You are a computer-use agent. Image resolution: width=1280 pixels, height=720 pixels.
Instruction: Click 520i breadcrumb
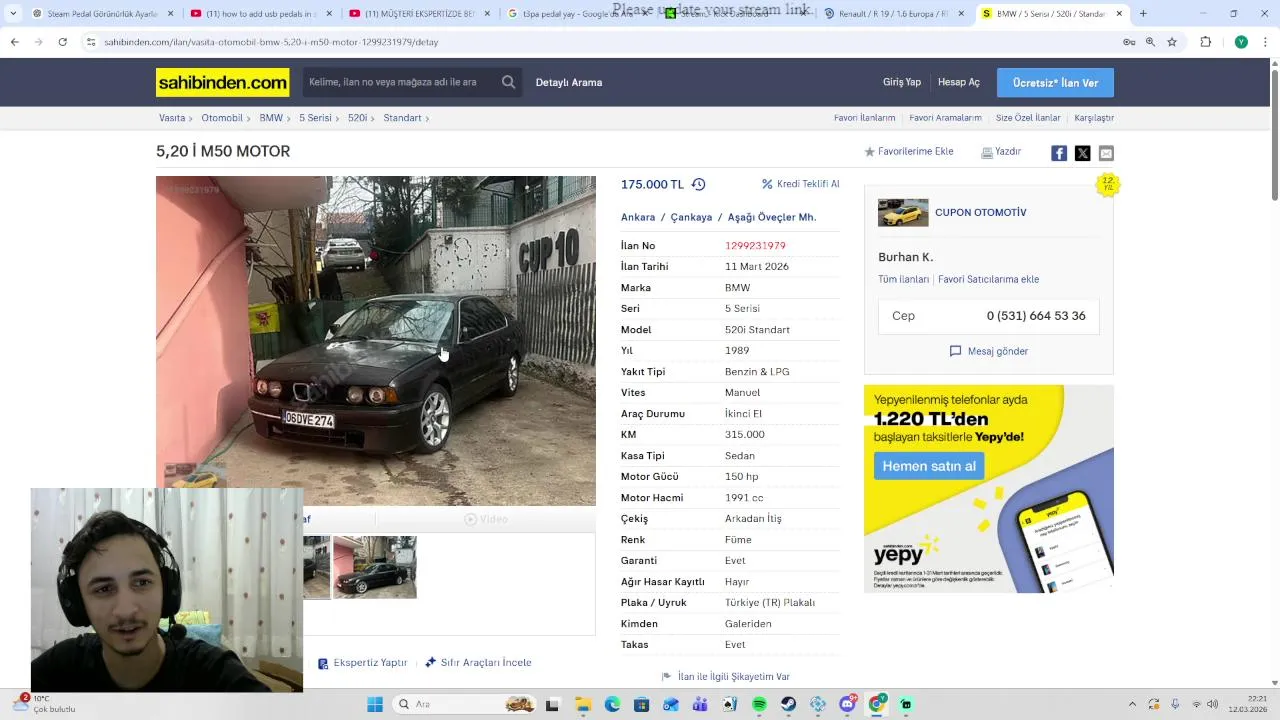coord(357,118)
